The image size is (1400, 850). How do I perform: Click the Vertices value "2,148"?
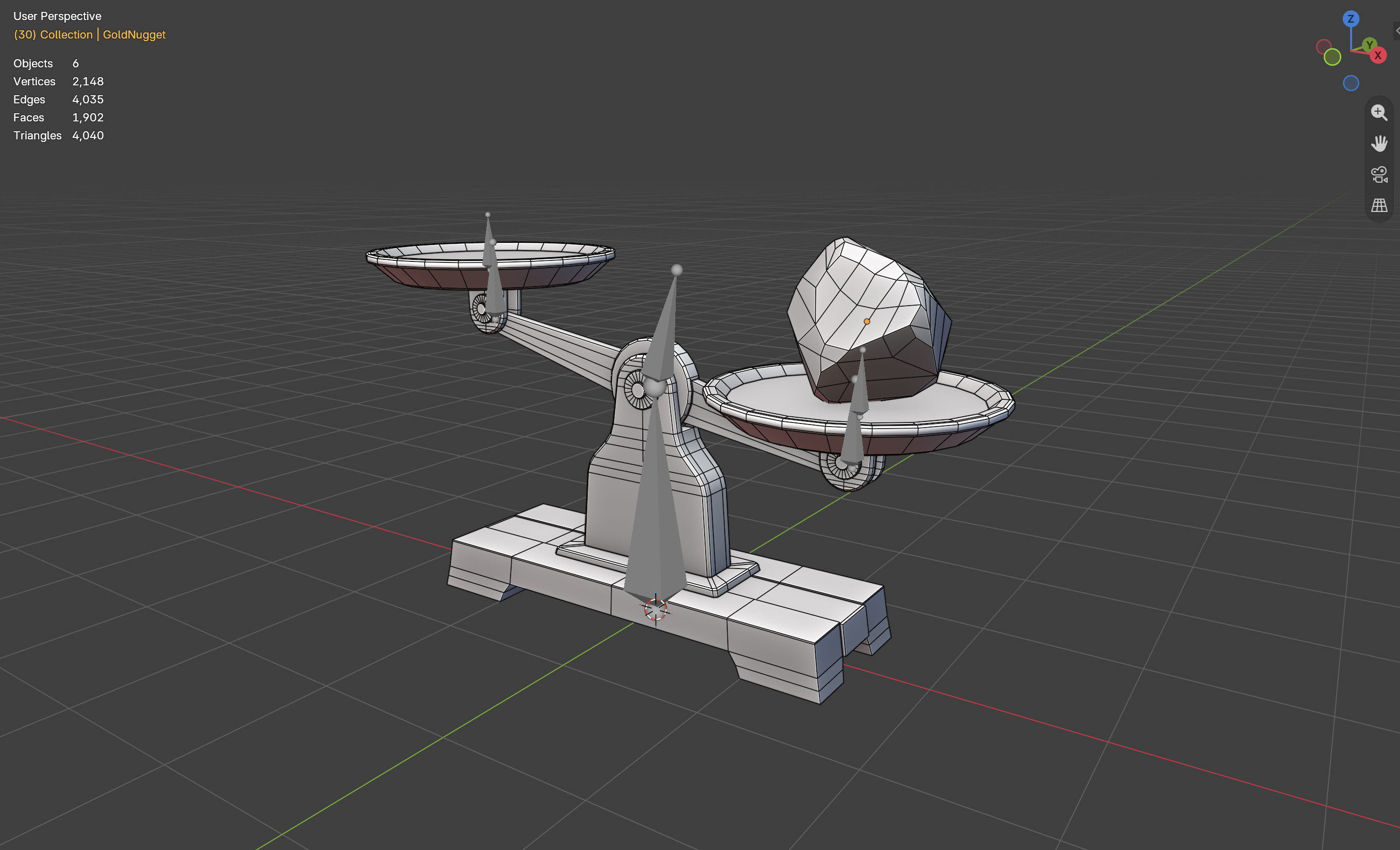pos(88,82)
